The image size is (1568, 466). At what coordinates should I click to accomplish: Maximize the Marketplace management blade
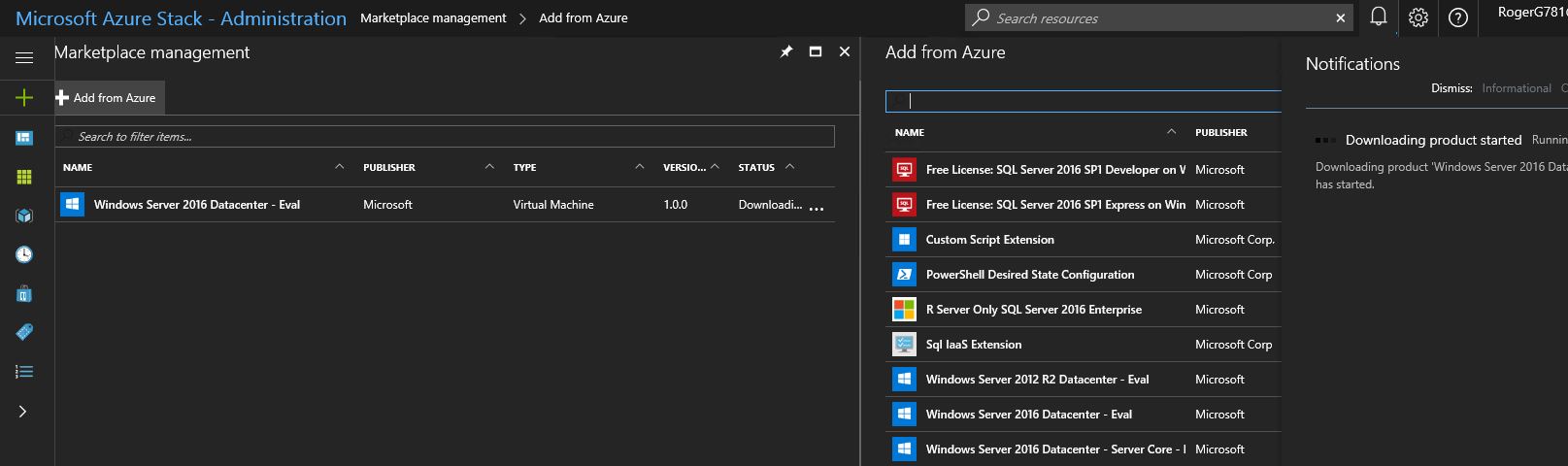point(816,51)
